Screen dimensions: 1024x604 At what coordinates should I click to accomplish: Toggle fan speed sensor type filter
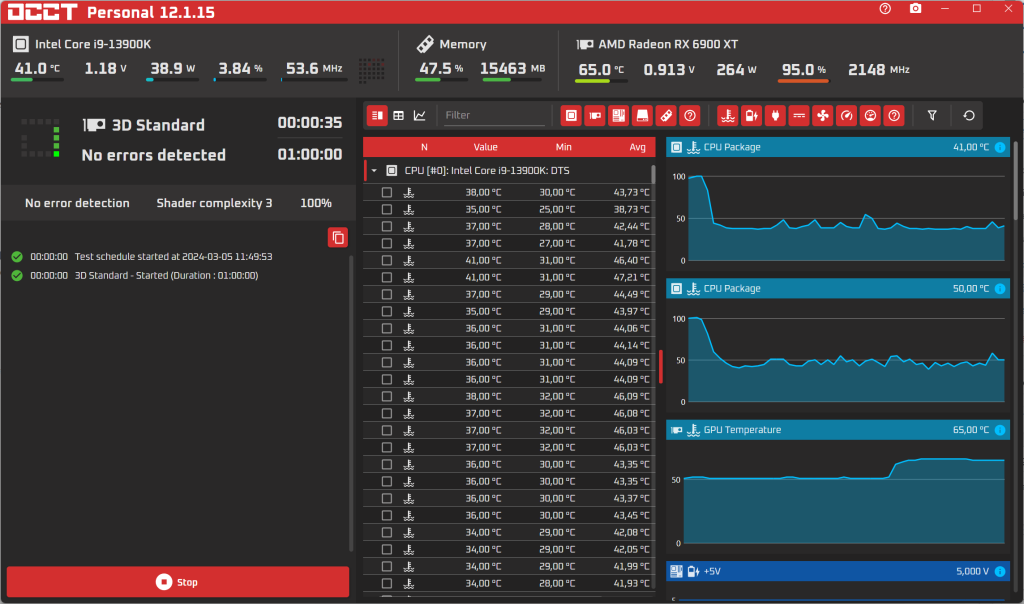(823, 116)
